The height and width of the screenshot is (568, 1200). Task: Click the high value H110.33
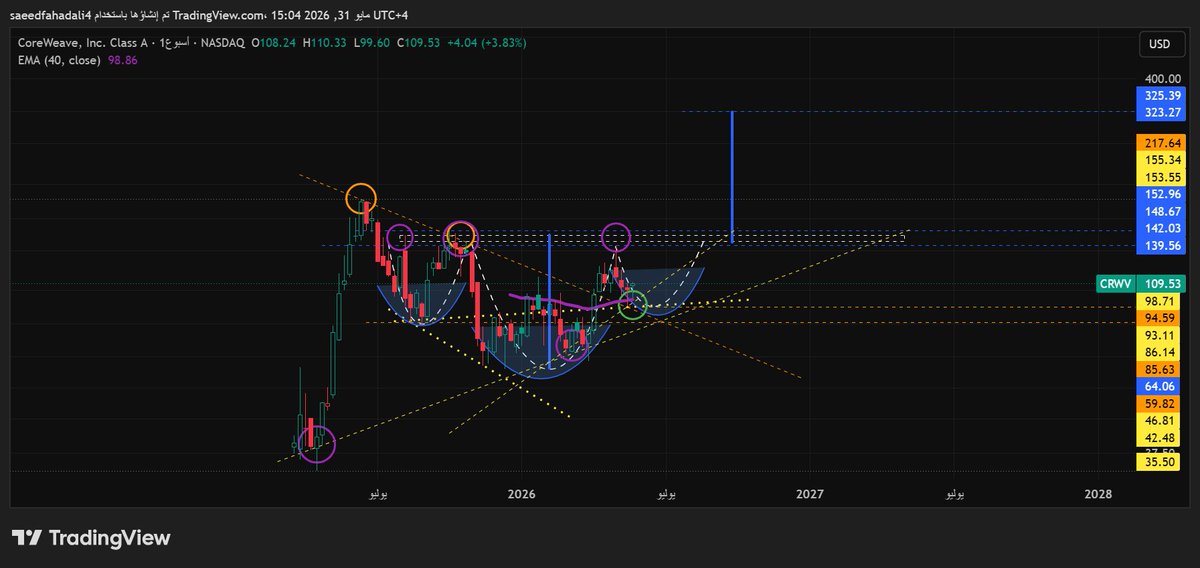pyautogui.click(x=324, y=43)
